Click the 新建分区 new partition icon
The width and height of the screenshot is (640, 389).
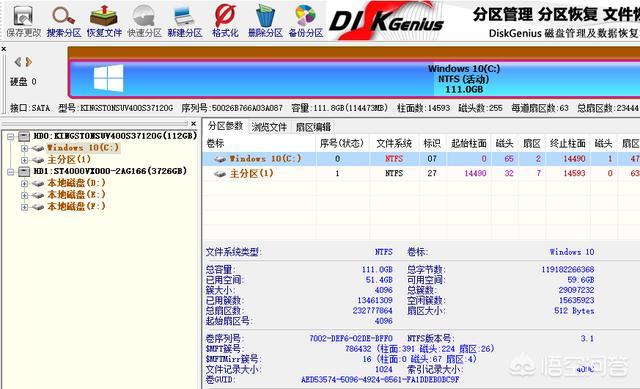tap(184, 20)
